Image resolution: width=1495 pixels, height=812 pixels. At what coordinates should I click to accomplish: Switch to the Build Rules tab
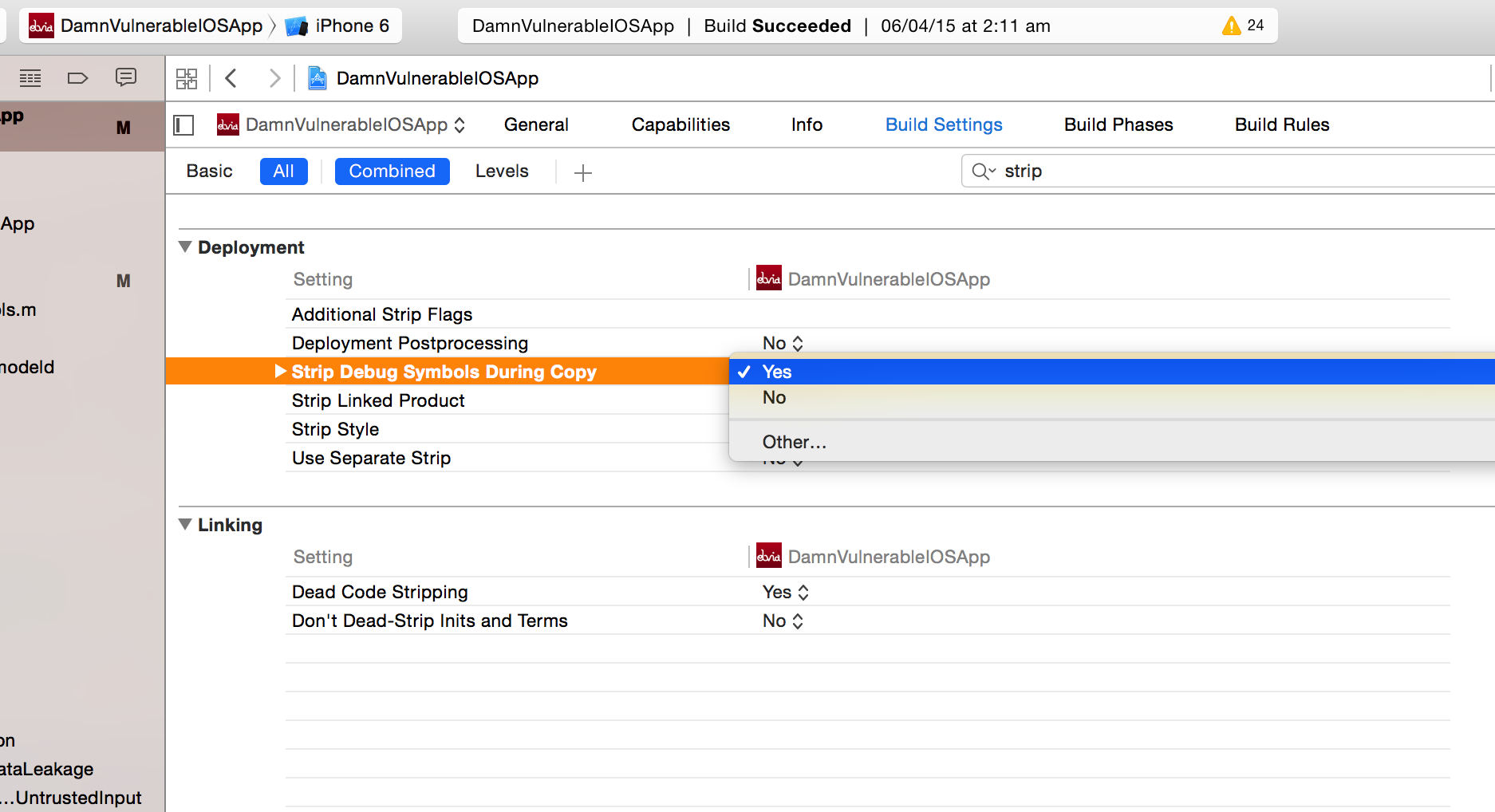coord(1282,125)
